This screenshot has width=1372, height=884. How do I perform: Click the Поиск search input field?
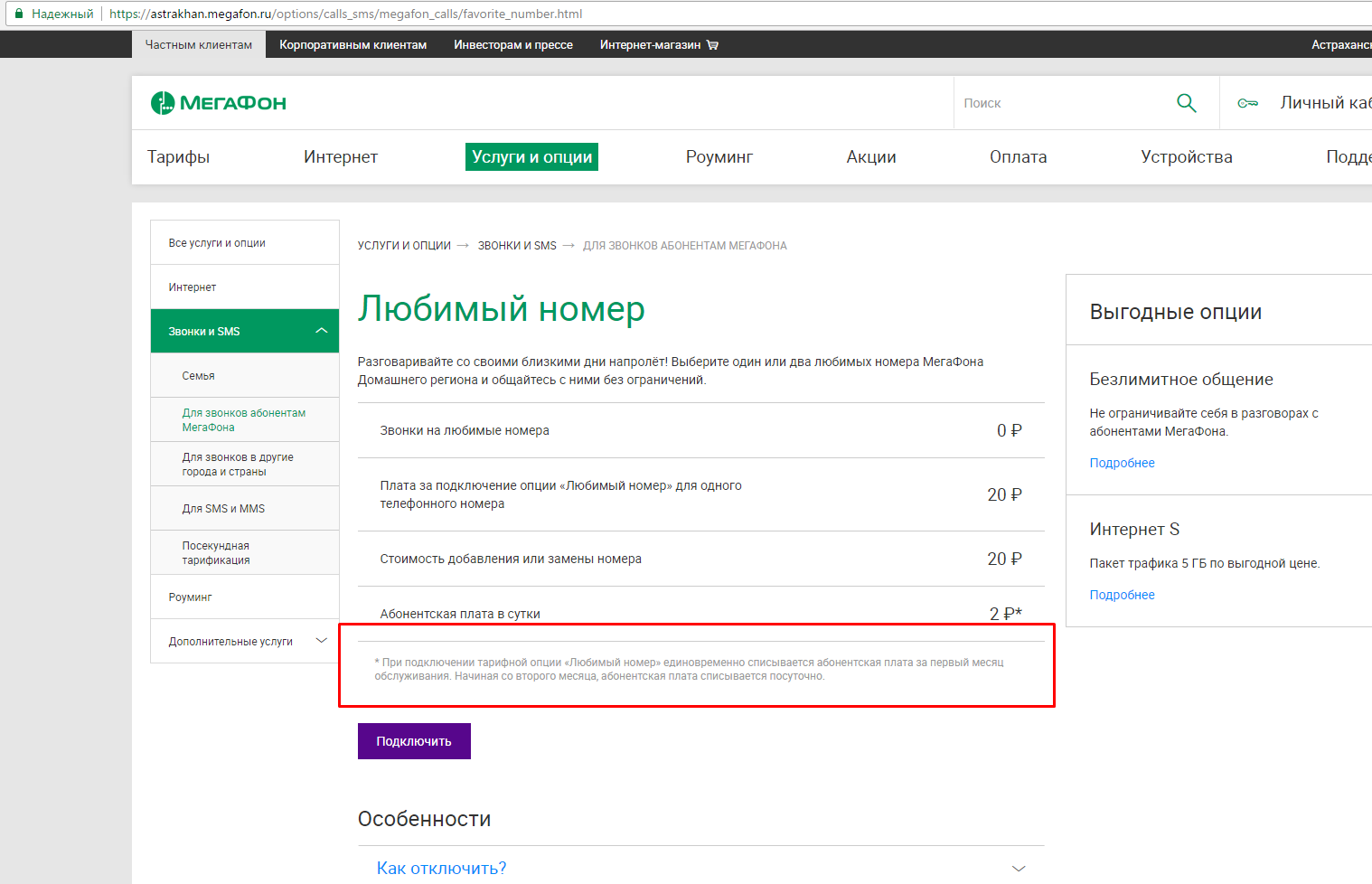pos(1065,103)
